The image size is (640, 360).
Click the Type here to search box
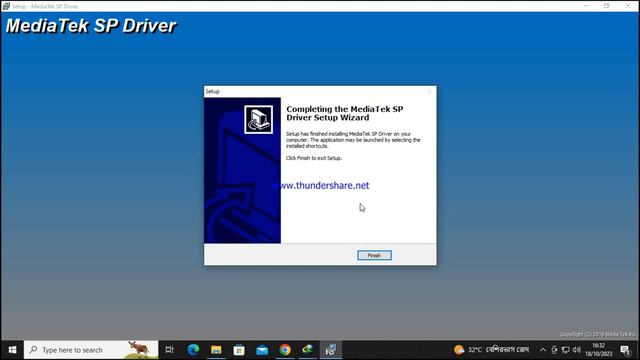tap(91, 350)
